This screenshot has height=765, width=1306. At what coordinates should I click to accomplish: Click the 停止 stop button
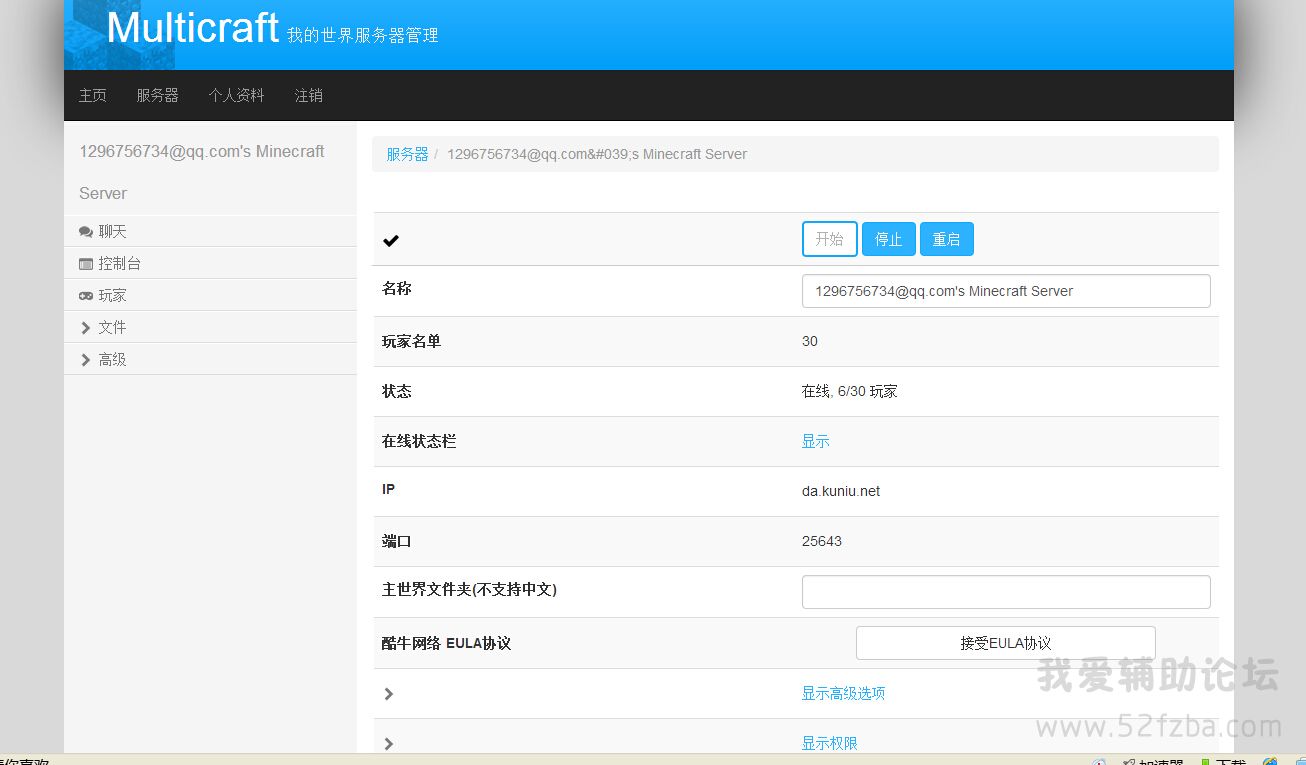tap(889, 239)
